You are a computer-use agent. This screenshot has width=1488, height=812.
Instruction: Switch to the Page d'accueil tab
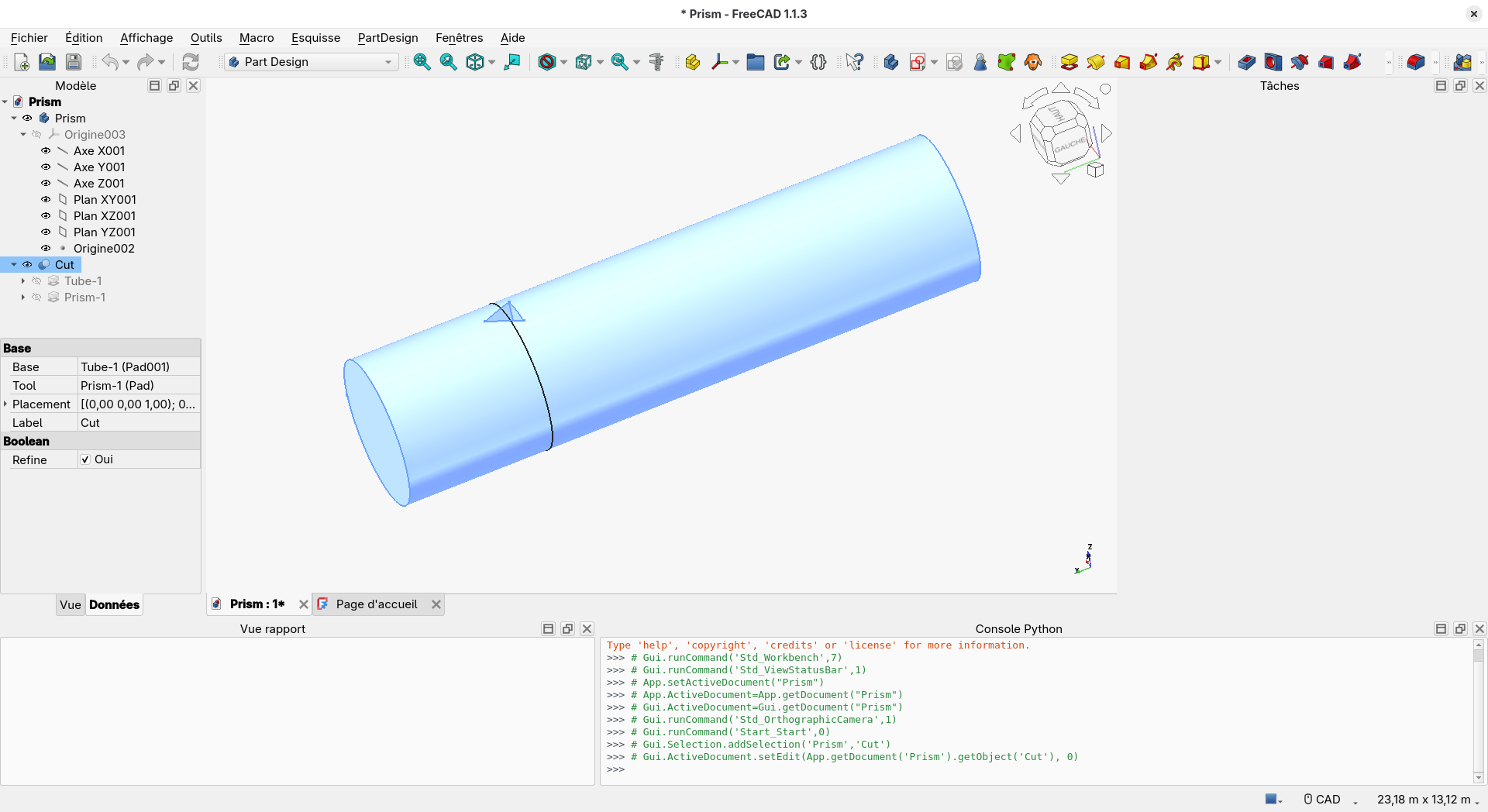pyautogui.click(x=377, y=604)
